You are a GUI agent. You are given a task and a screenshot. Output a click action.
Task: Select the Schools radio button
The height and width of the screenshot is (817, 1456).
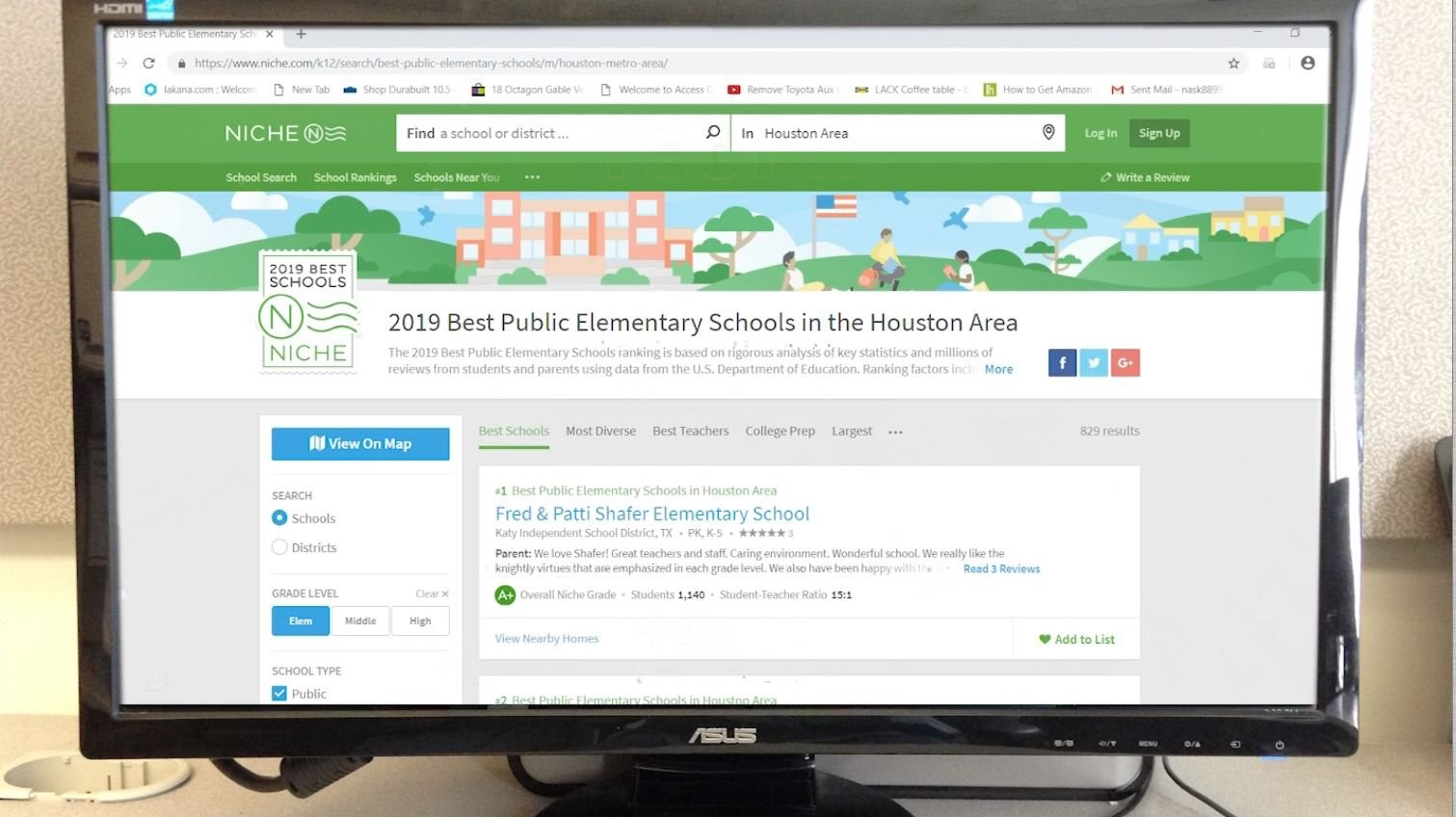(279, 518)
